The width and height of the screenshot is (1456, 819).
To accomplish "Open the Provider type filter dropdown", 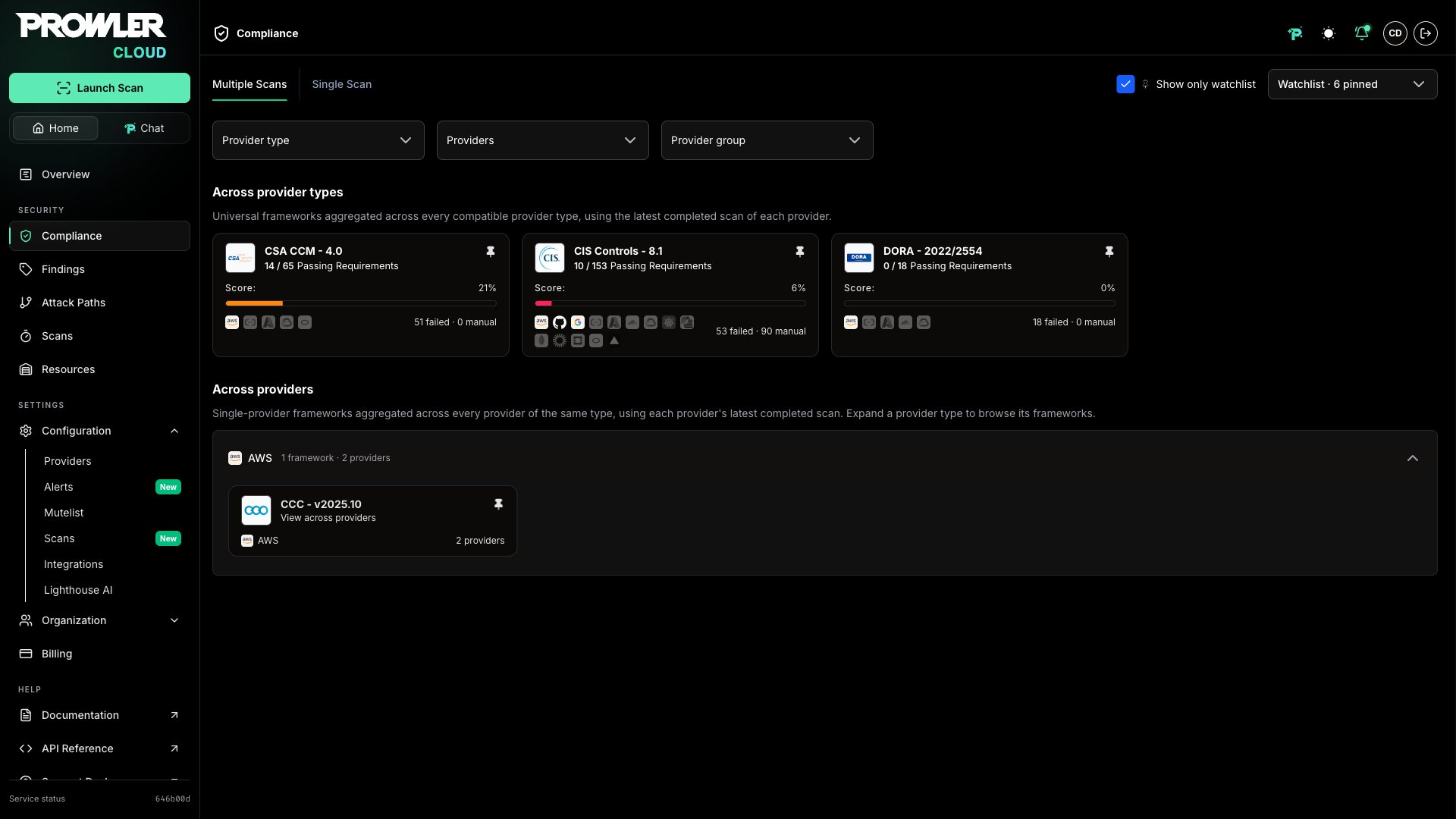I will [318, 140].
